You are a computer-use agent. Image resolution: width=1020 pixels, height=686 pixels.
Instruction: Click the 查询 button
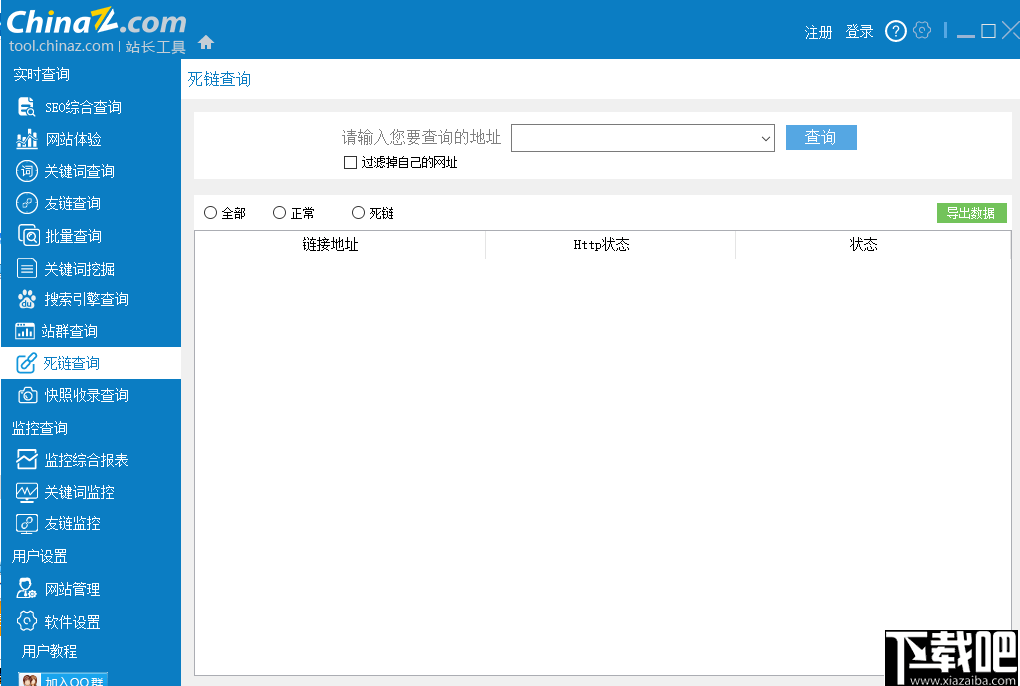(820, 138)
